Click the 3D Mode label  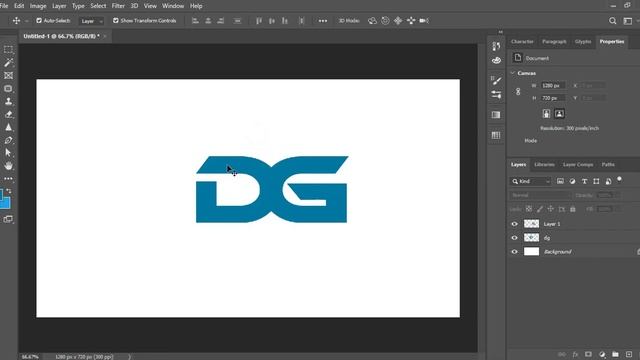coord(349,21)
